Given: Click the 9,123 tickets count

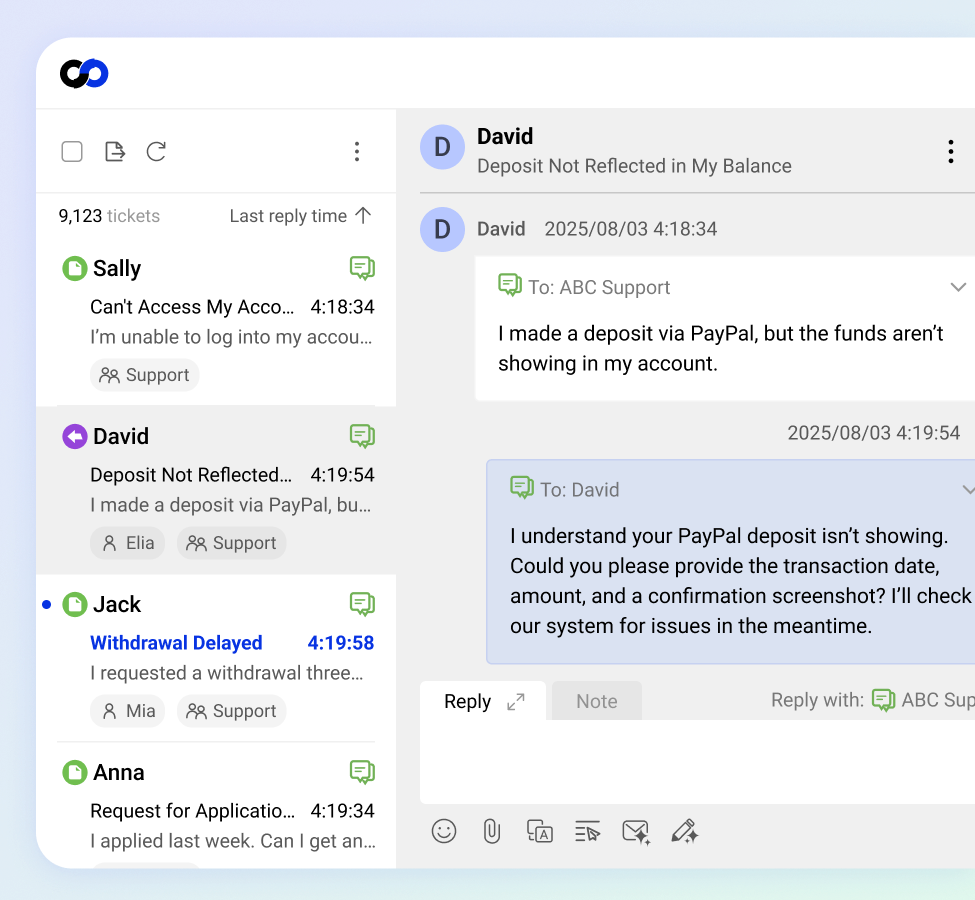Looking at the screenshot, I should (x=109, y=216).
